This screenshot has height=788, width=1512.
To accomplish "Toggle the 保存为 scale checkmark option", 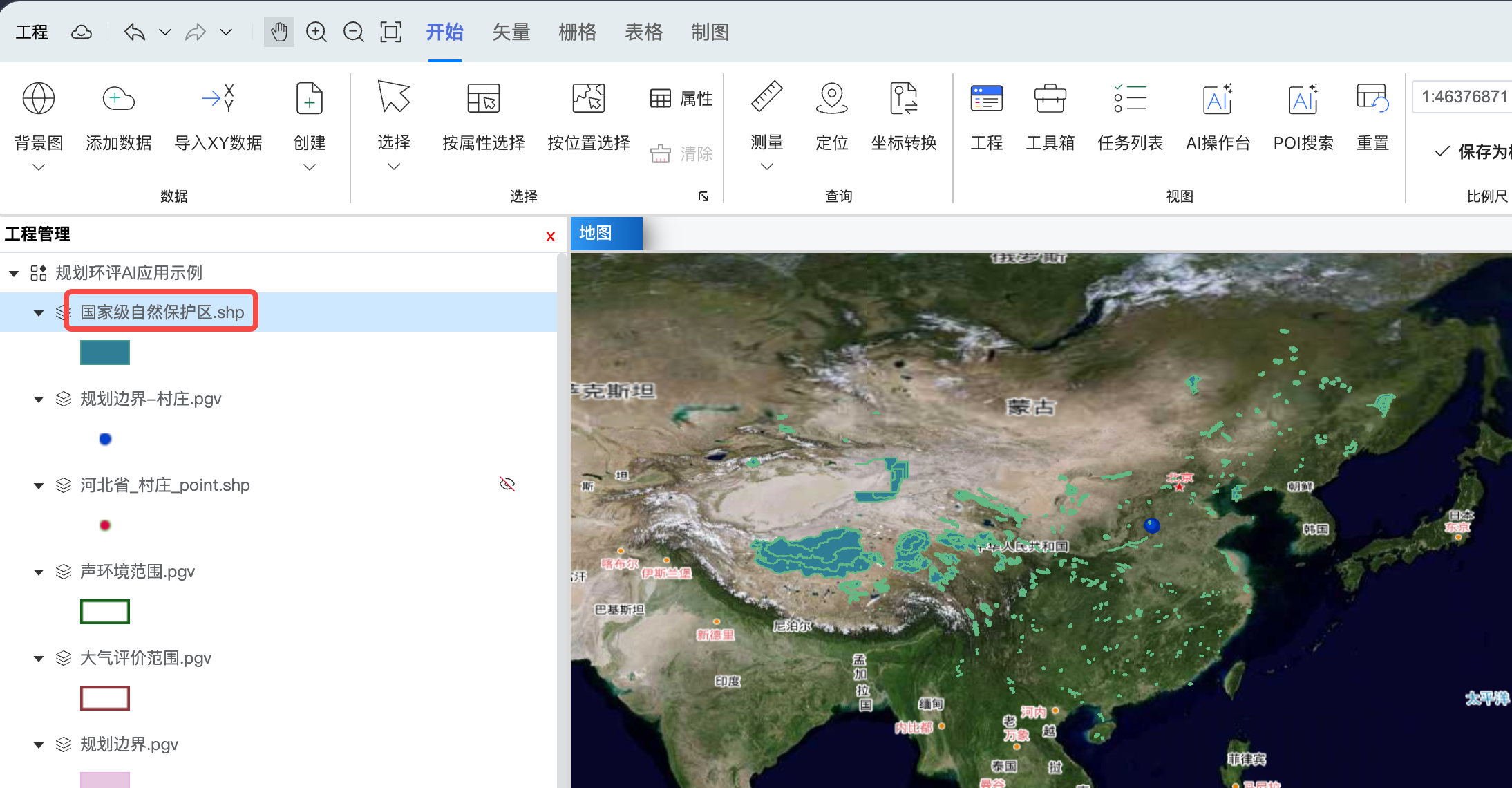I will tap(1442, 151).
